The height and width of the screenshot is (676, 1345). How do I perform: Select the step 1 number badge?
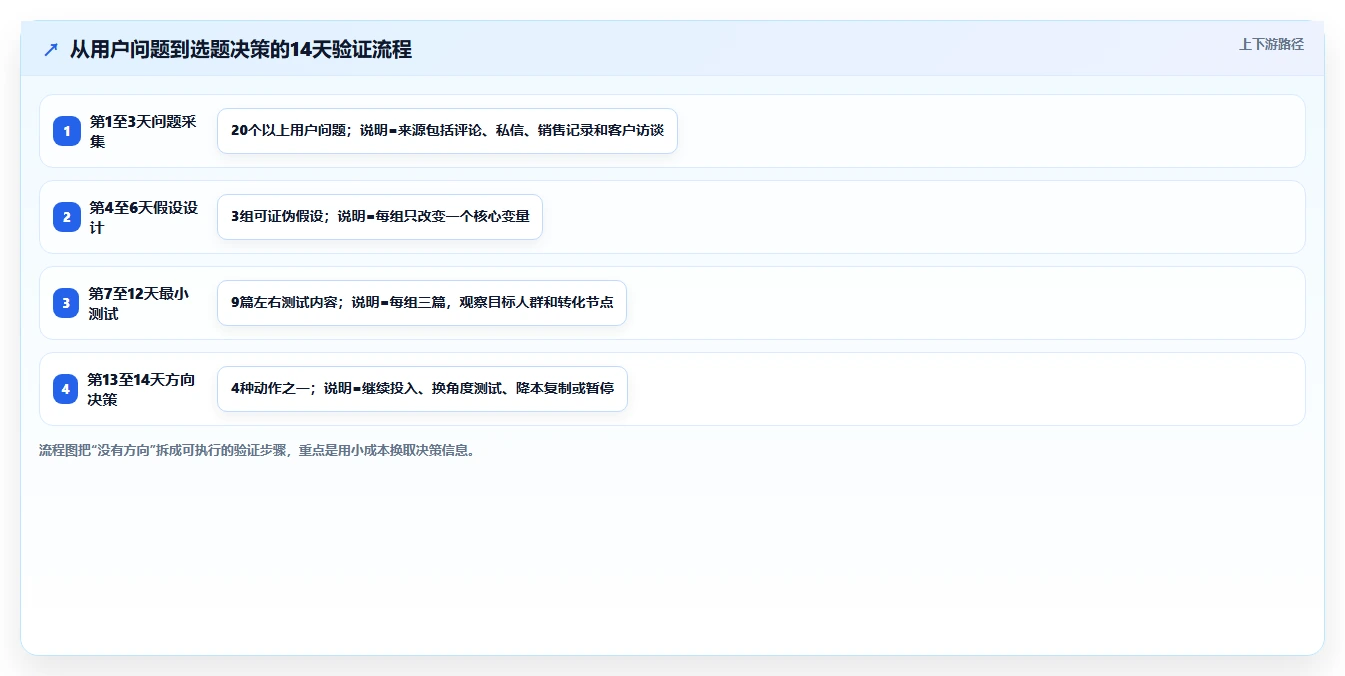(66, 131)
